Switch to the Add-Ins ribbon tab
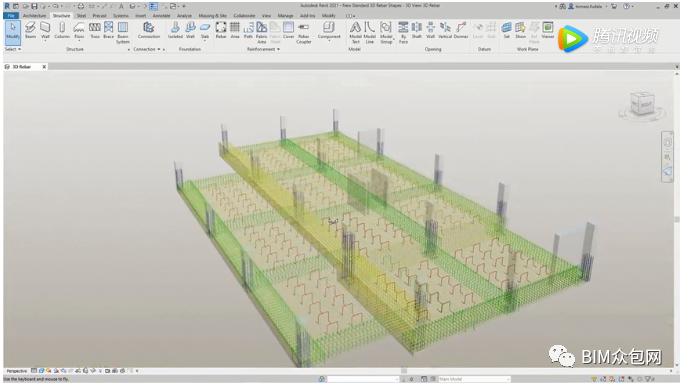This screenshot has width=684, height=387. tap(308, 16)
